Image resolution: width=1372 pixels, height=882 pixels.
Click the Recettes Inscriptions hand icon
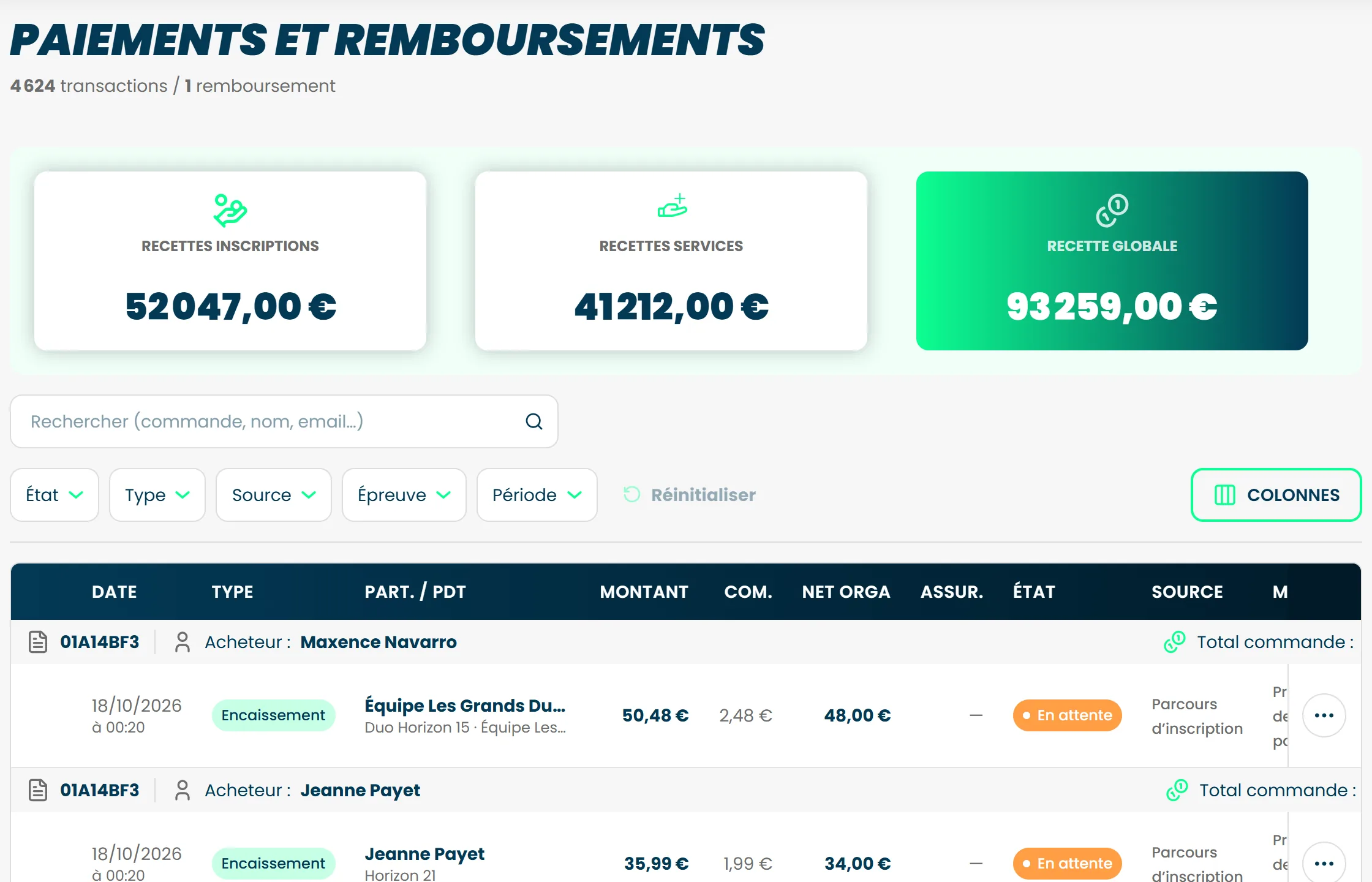point(230,211)
